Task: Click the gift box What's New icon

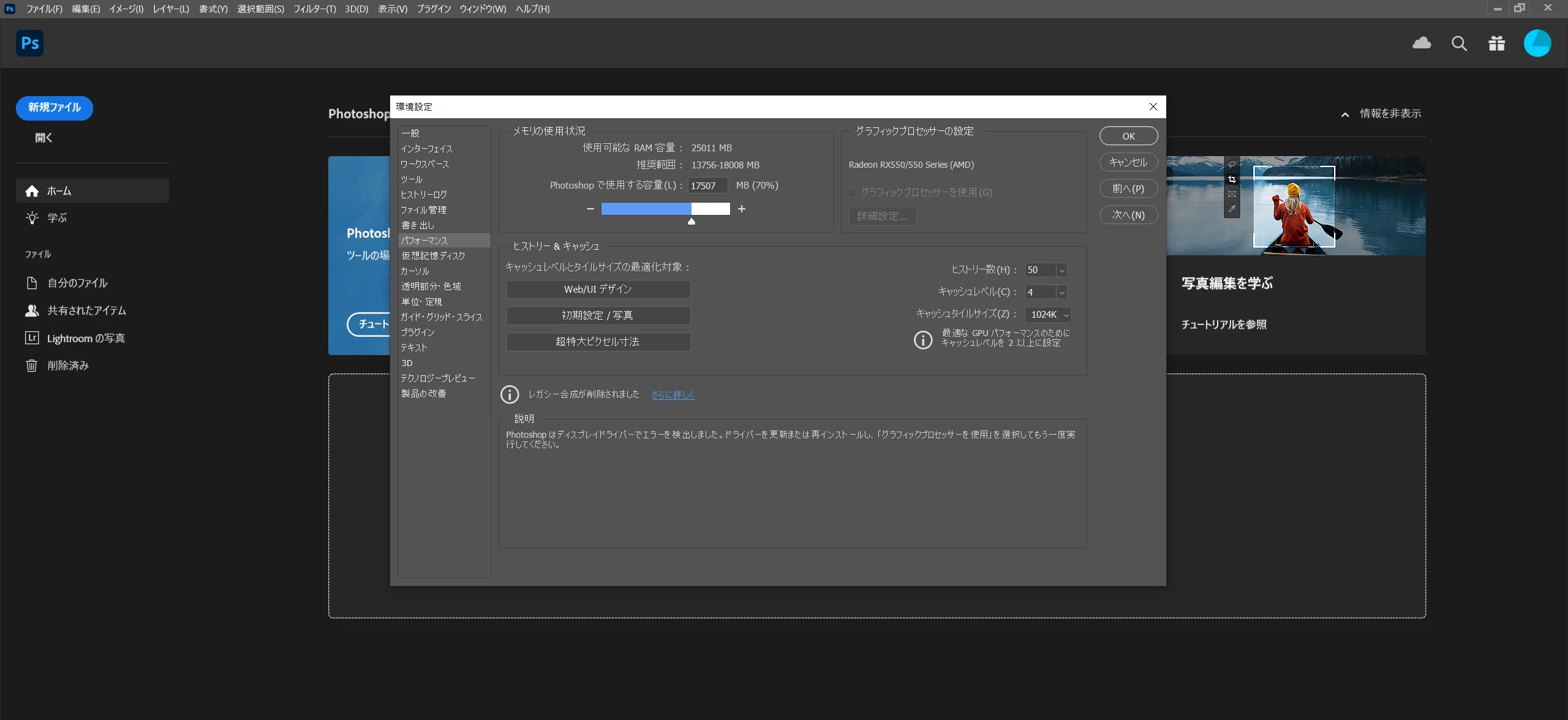Action: tap(1496, 43)
